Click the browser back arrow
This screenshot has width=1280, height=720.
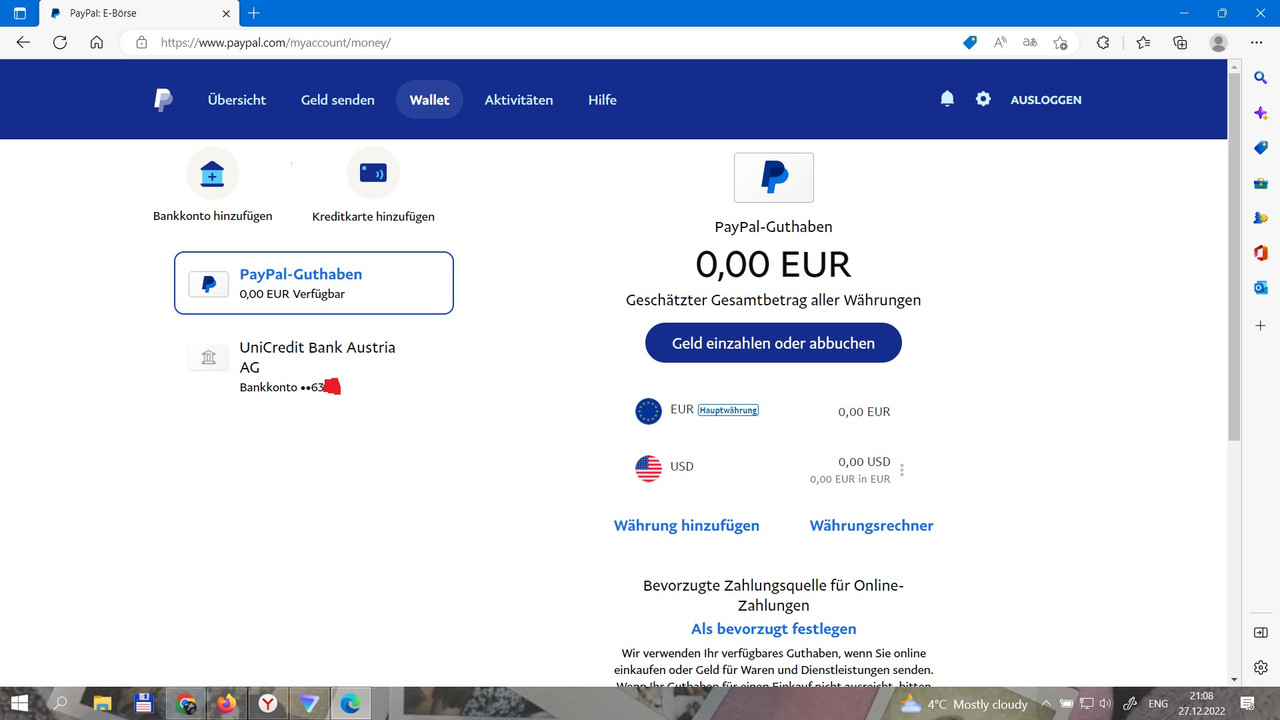23,42
